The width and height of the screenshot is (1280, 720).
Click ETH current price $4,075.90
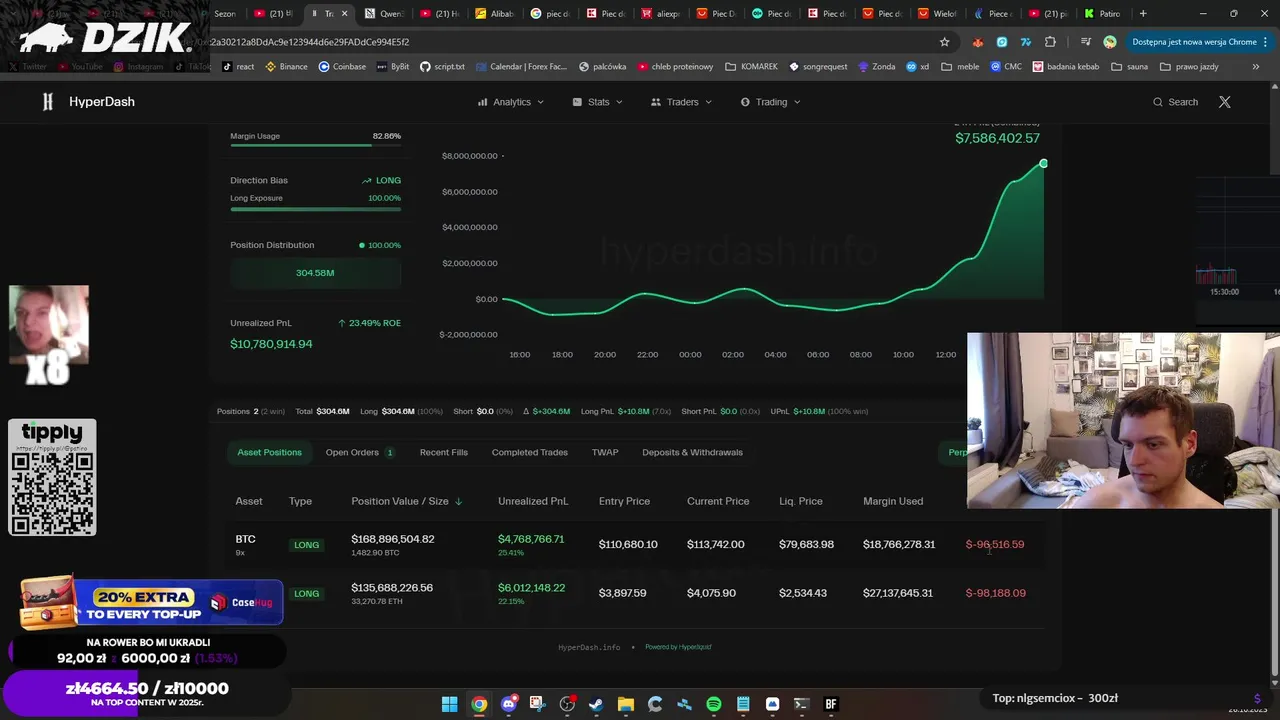[711, 593]
